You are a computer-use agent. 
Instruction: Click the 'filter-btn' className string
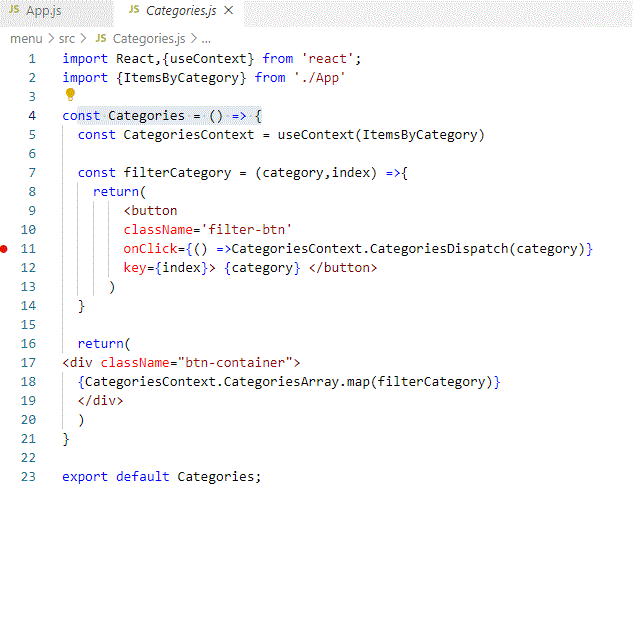[x=246, y=230]
